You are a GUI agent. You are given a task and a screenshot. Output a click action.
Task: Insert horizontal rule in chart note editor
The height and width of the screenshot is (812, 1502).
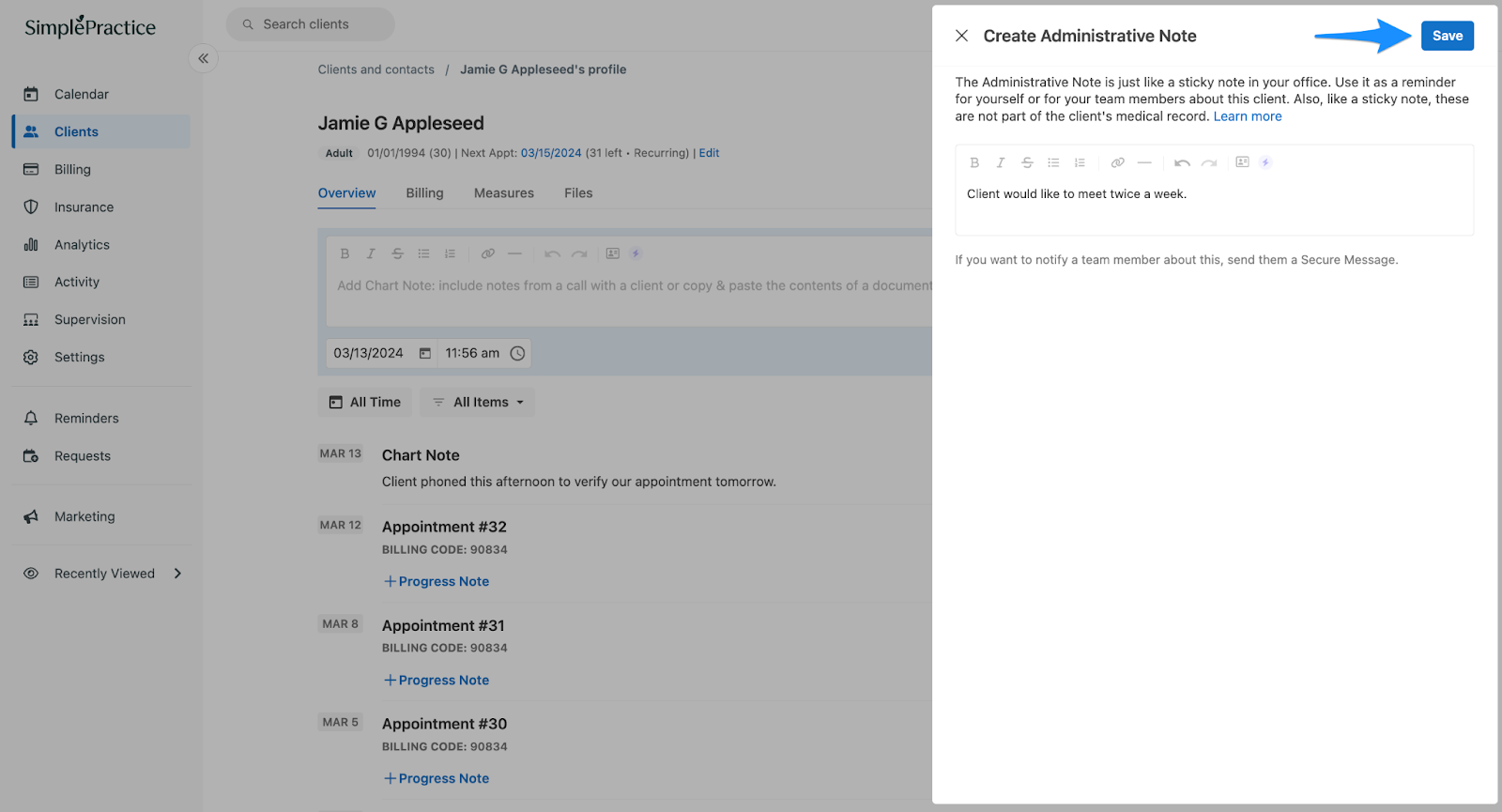[x=514, y=253]
